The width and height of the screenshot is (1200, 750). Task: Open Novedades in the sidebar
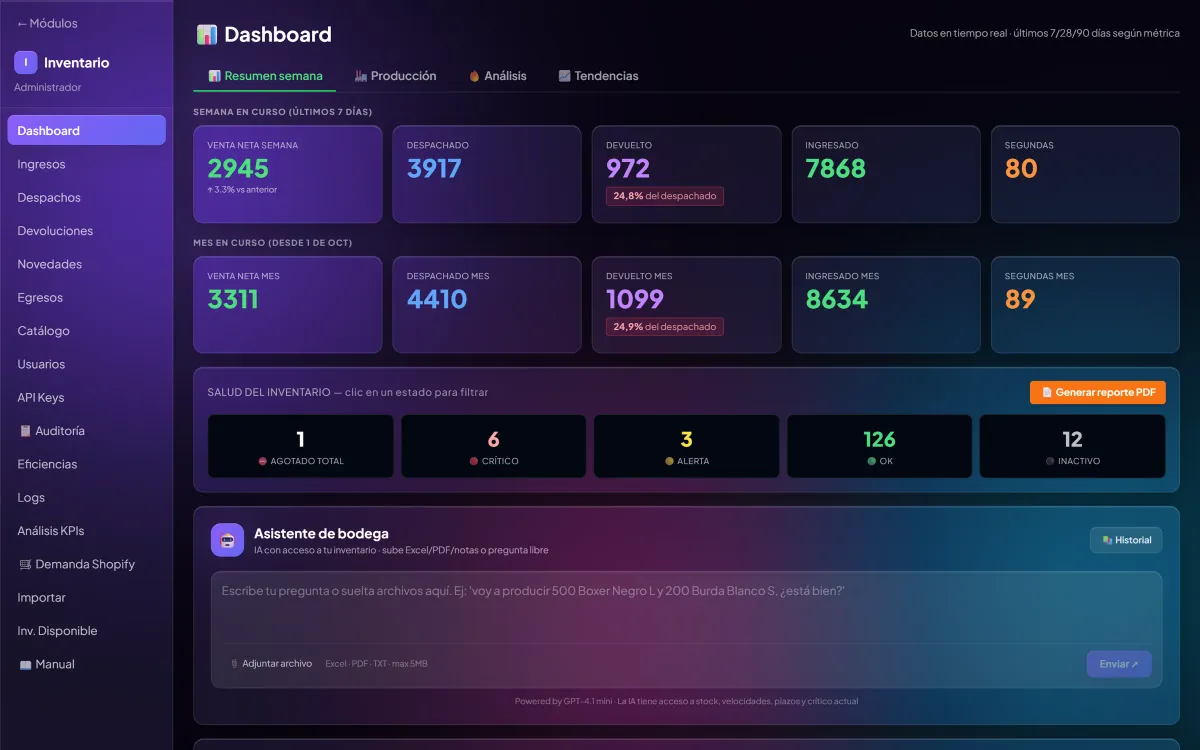pos(86,264)
